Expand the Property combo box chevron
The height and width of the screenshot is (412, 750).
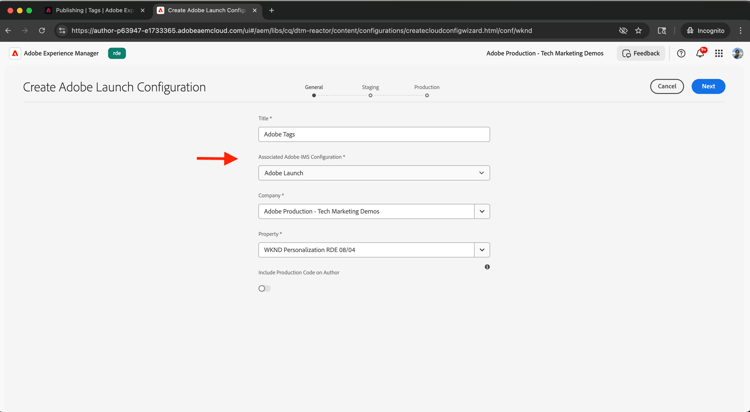click(x=482, y=250)
